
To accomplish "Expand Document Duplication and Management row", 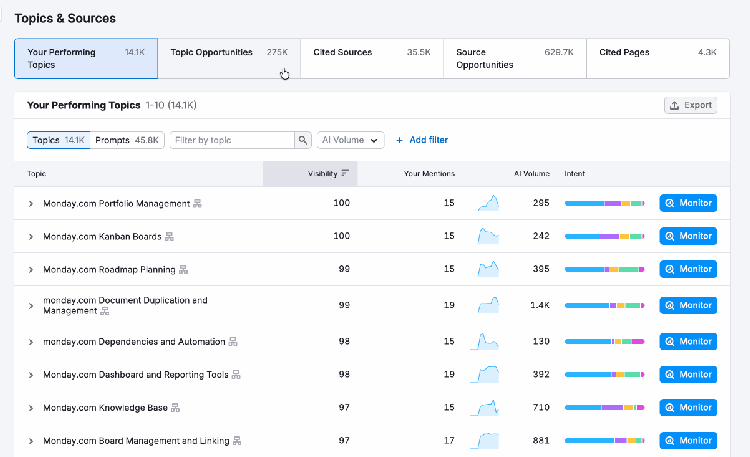I will [x=31, y=306].
